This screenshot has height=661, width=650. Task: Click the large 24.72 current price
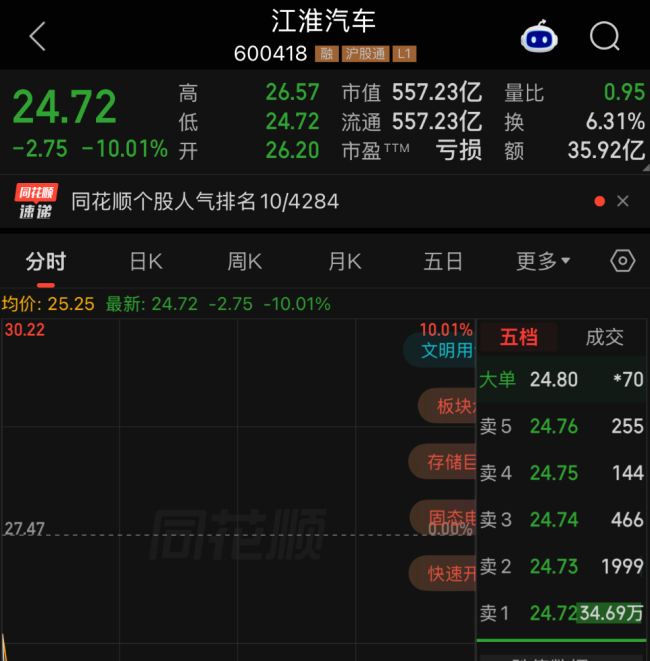pyautogui.click(x=64, y=107)
